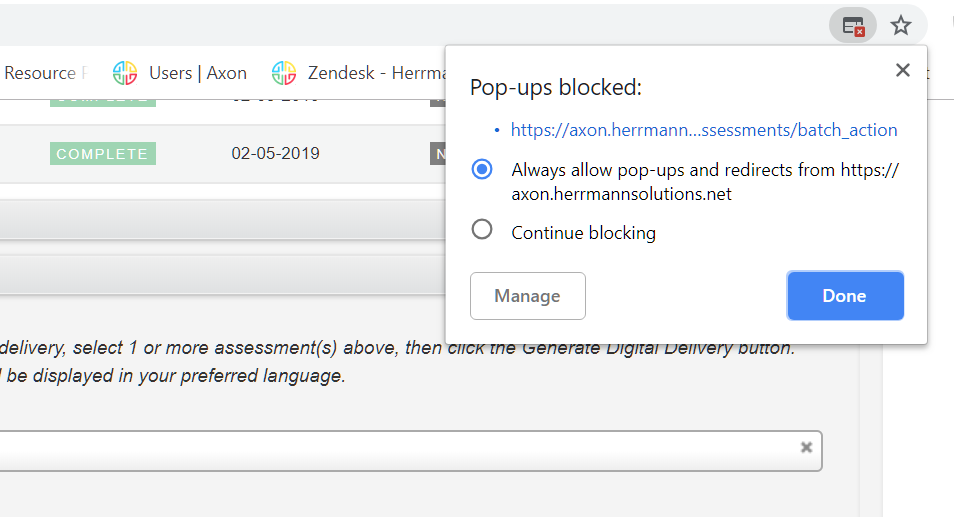The height and width of the screenshot is (517, 954).
Task: Clear the text field using its x icon
Action: [806, 448]
